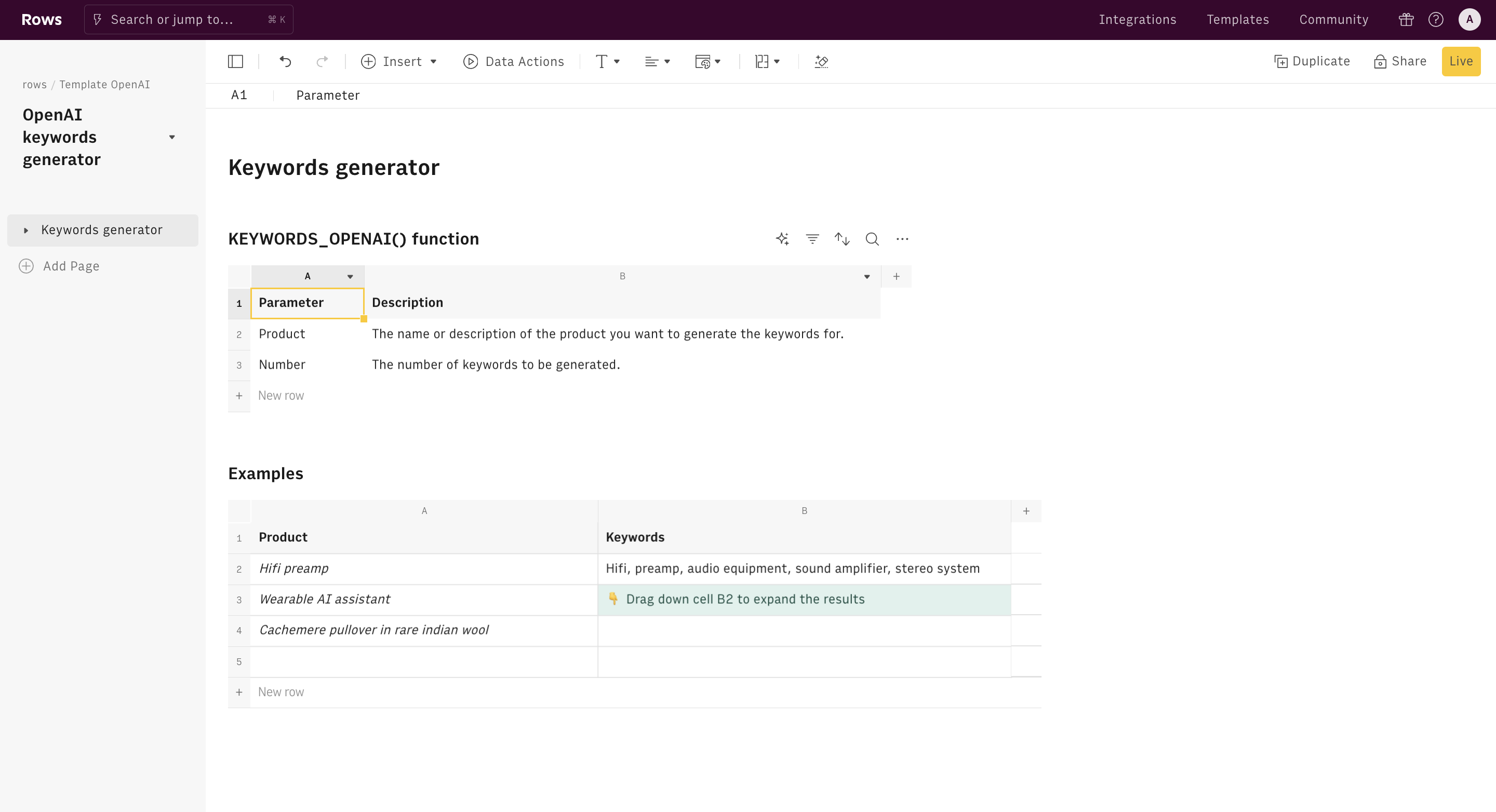
Task: Open the gift icon in header
Action: pyautogui.click(x=1406, y=20)
